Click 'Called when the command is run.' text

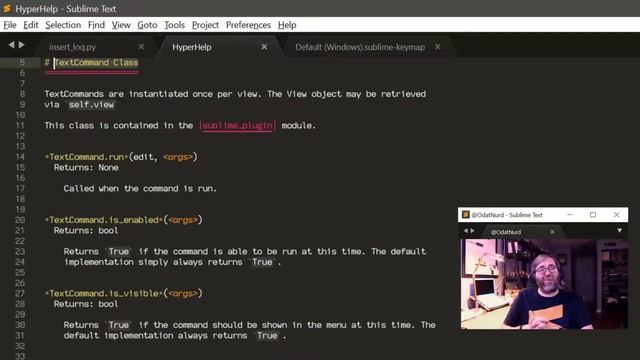[140, 189]
